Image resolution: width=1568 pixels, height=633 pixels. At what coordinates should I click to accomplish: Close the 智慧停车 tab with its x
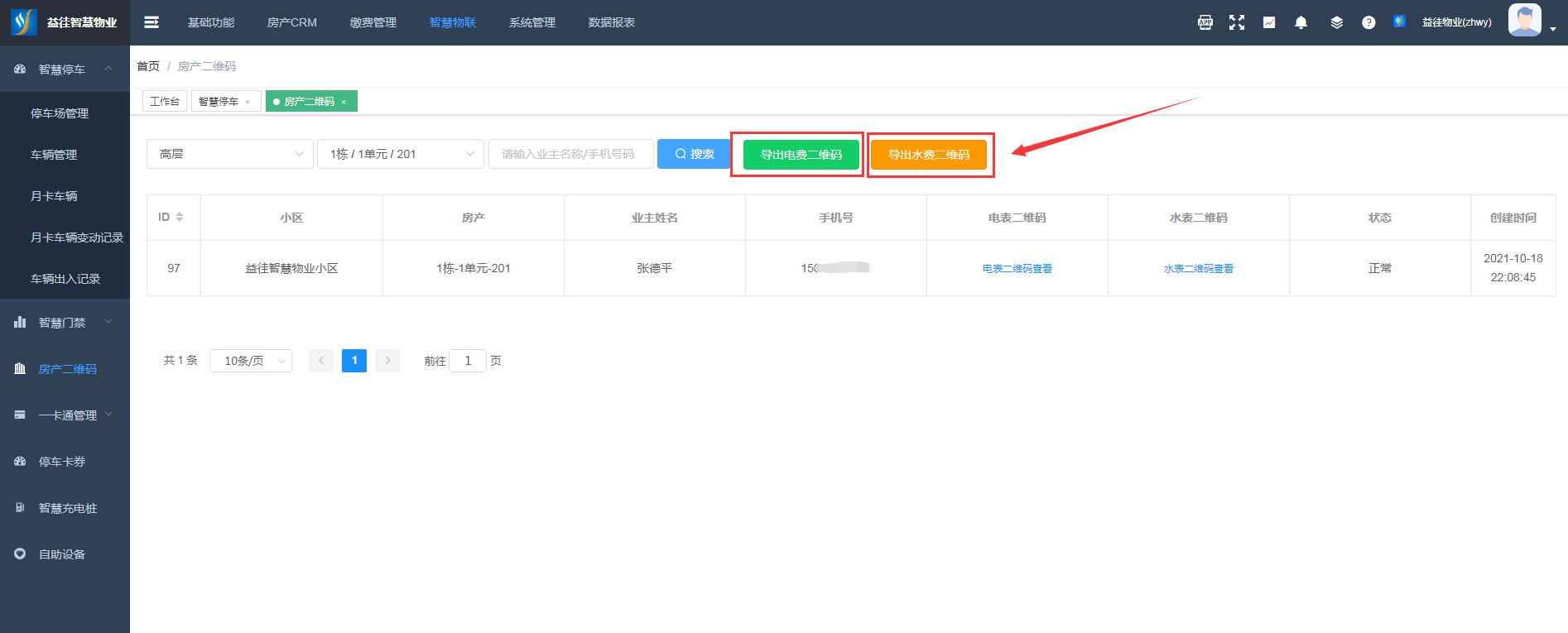tap(248, 102)
